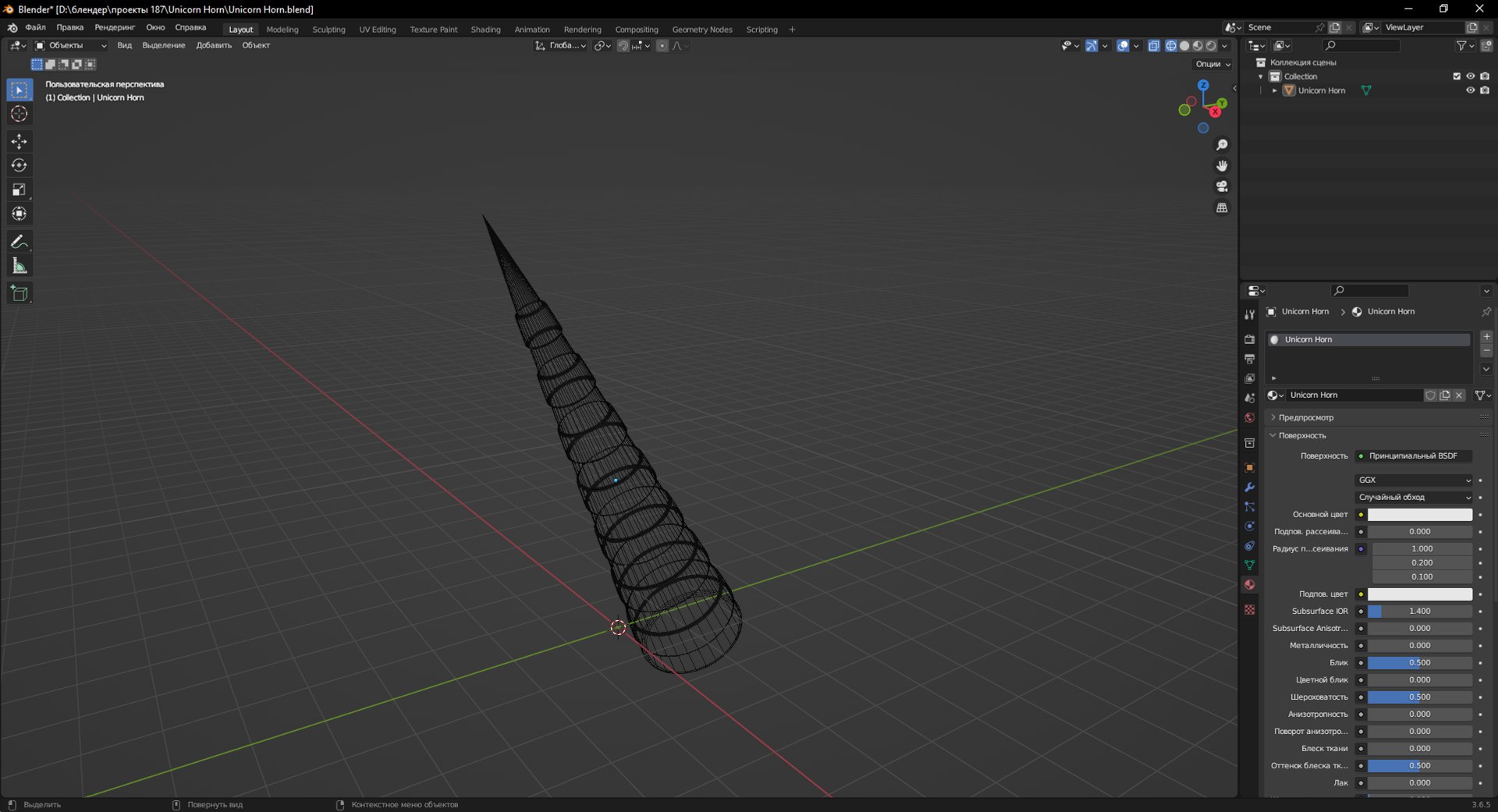Select the Measure tool

point(20,266)
